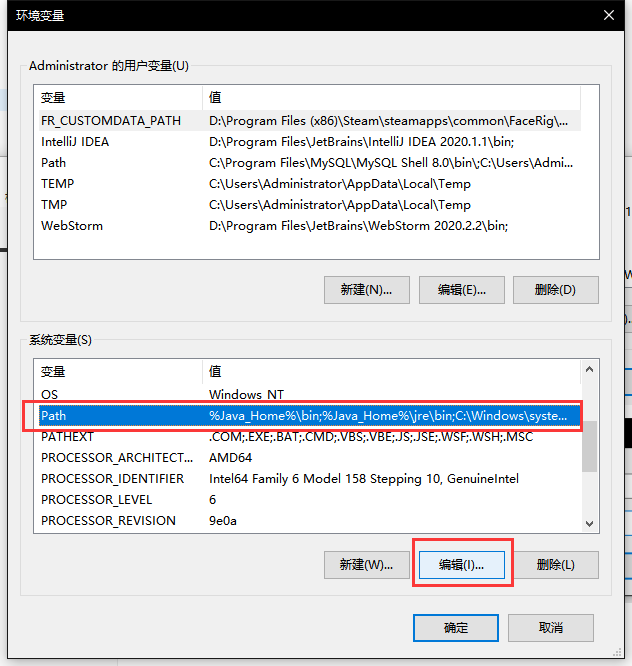The height and width of the screenshot is (666, 632).
Task: Click 编辑(E) button for user variables
Action: [461, 290]
